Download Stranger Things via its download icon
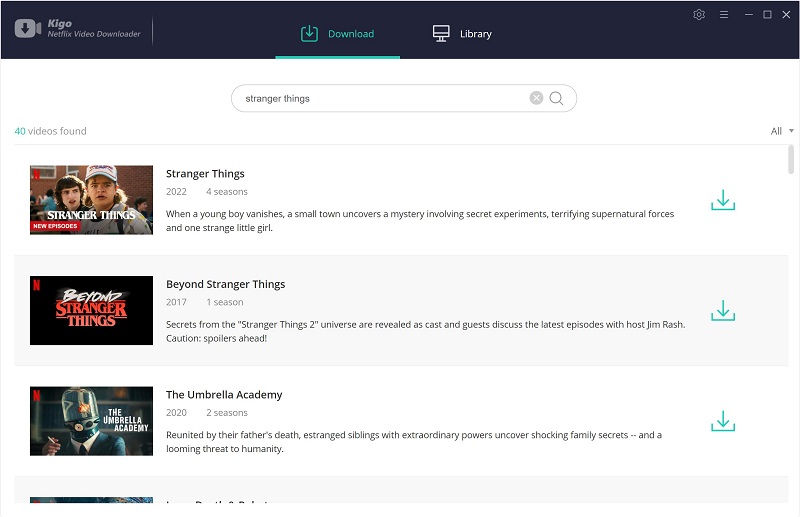Image resolution: width=800 pixels, height=517 pixels. pos(723,200)
